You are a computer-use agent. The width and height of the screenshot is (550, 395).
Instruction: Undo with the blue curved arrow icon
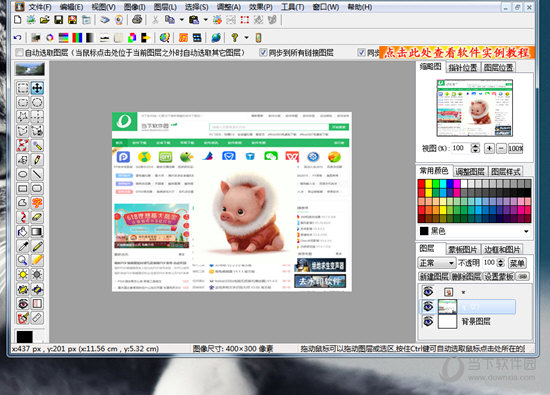pos(18,38)
